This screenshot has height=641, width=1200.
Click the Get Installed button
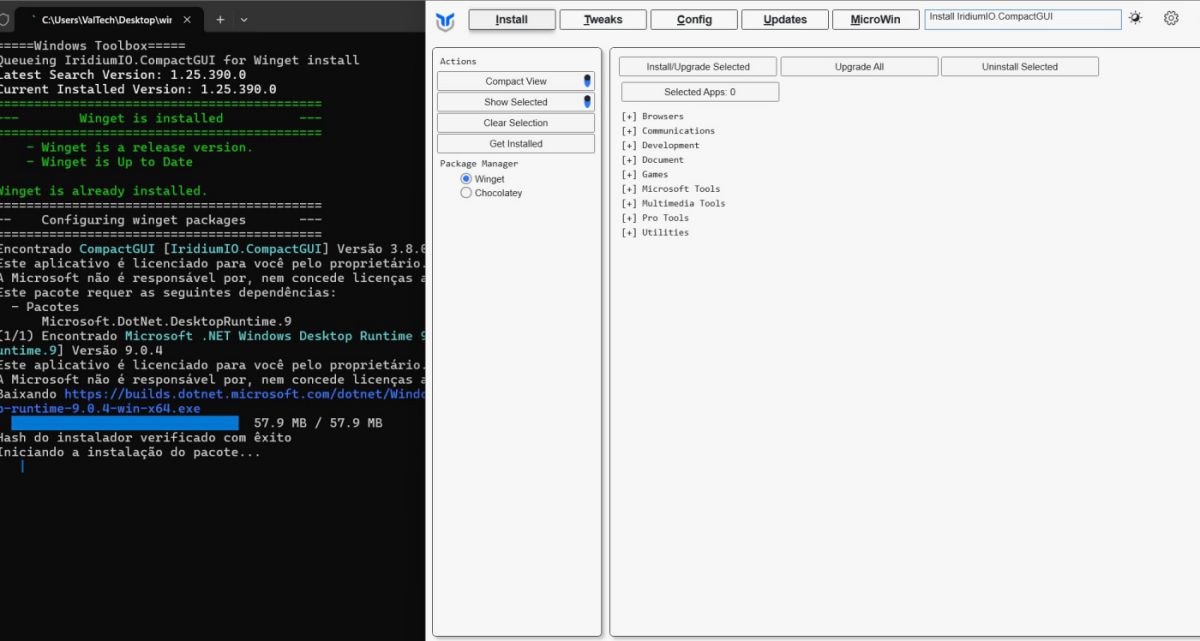click(516, 144)
